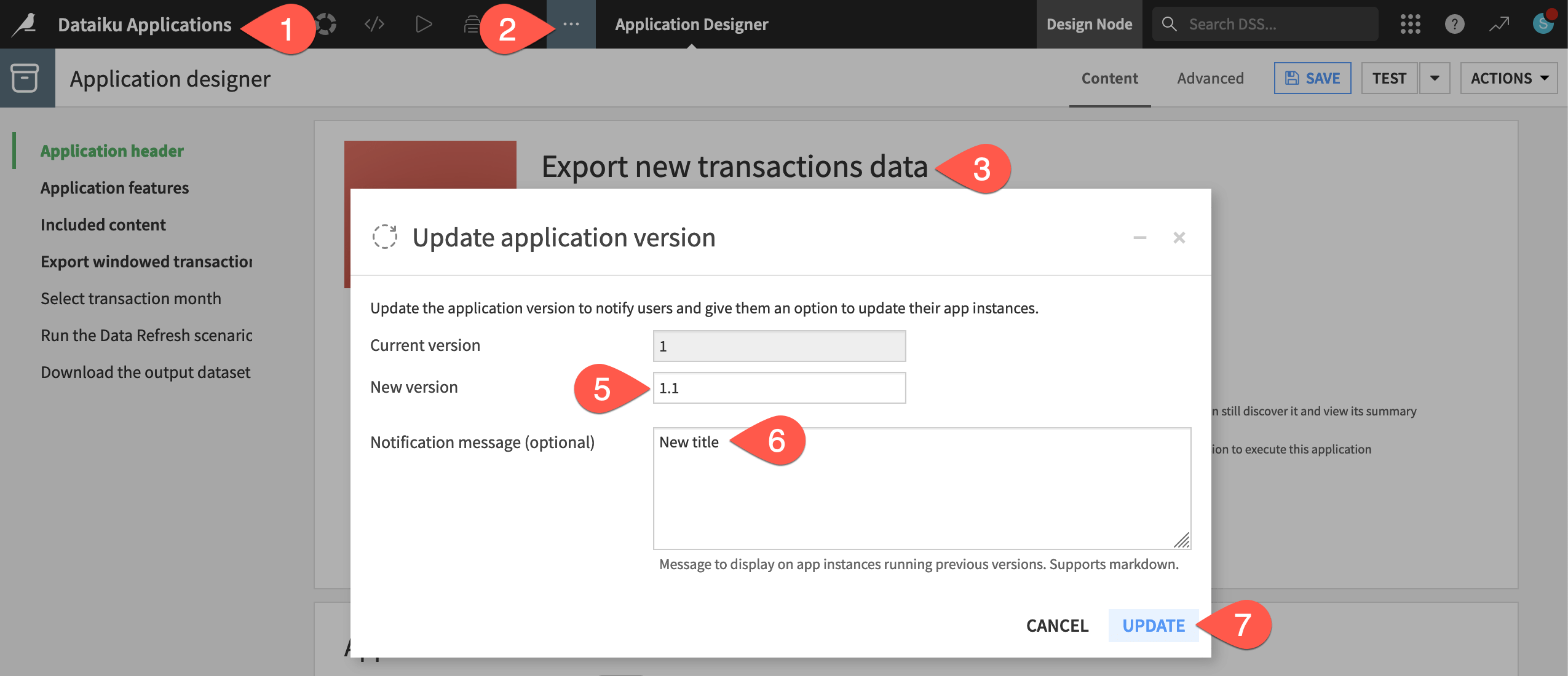Click SAVE to save application changes

coord(1313,77)
